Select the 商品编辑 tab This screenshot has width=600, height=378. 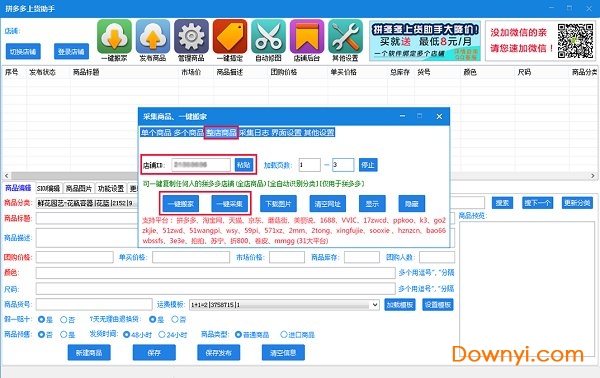[18, 188]
